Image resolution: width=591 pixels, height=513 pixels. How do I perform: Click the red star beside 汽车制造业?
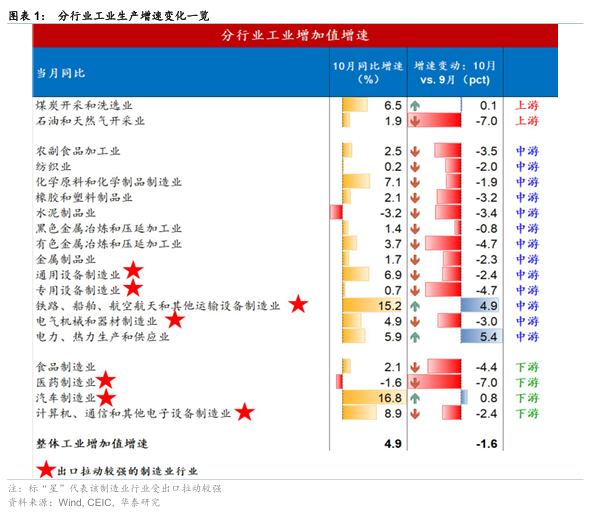click(106, 398)
